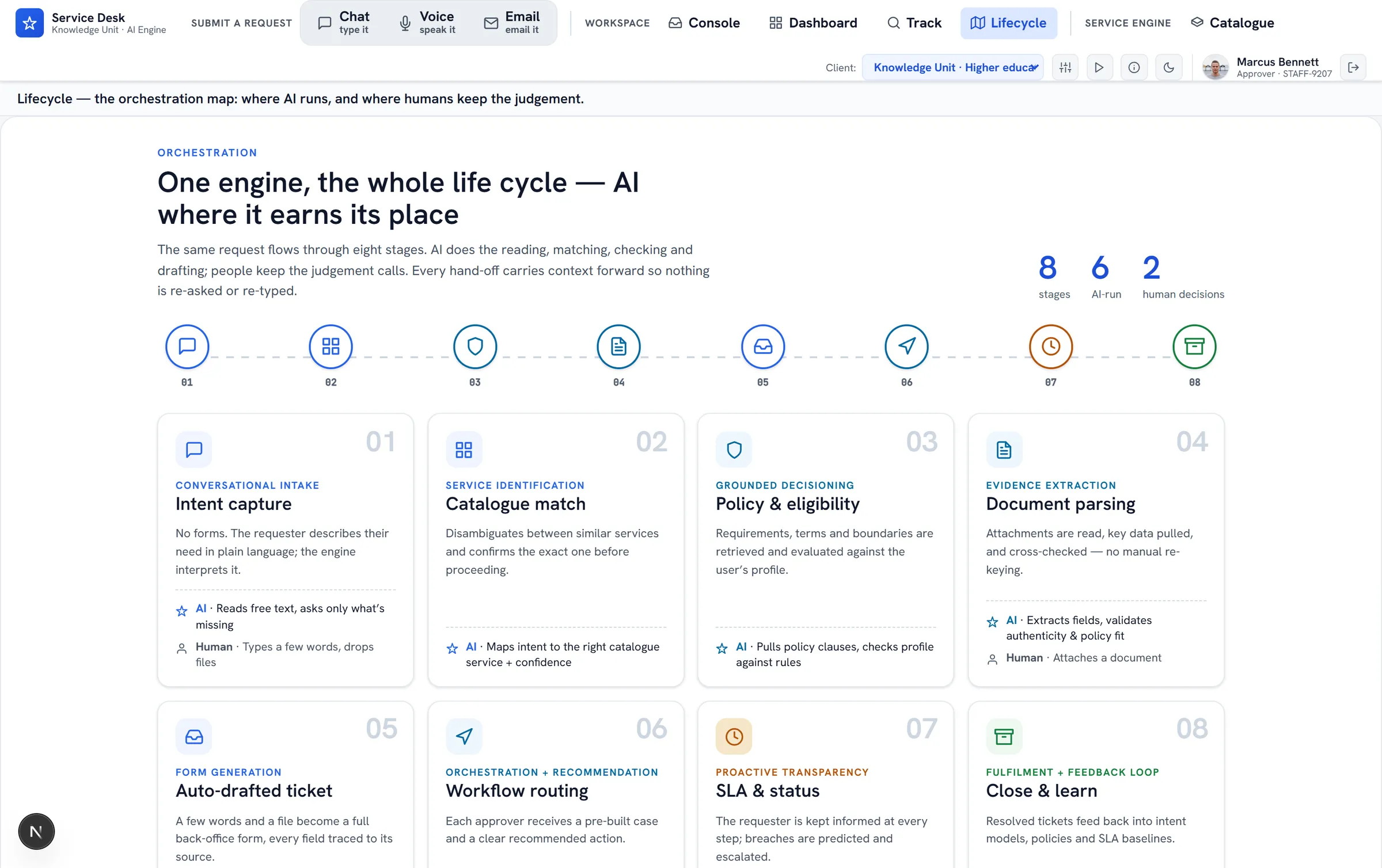Click the 'CONVERSATIONAL INTAKE' label
The image size is (1382, 868).
[x=247, y=485]
